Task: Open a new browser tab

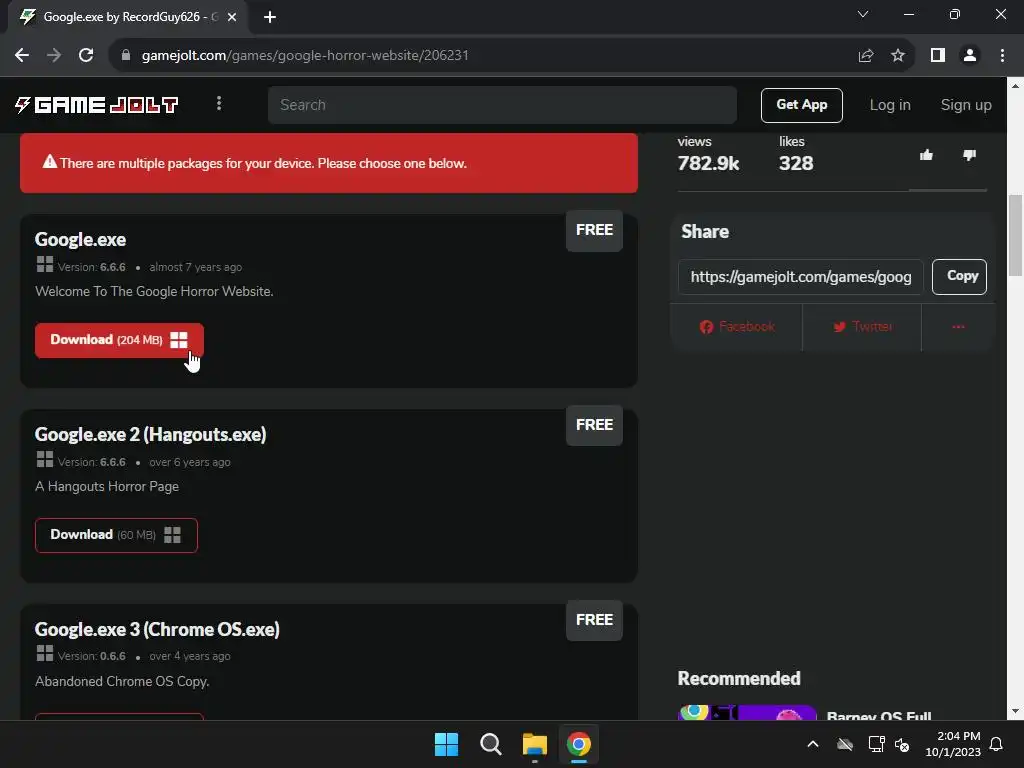Action: pyautogui.click(x=270, y=17)
